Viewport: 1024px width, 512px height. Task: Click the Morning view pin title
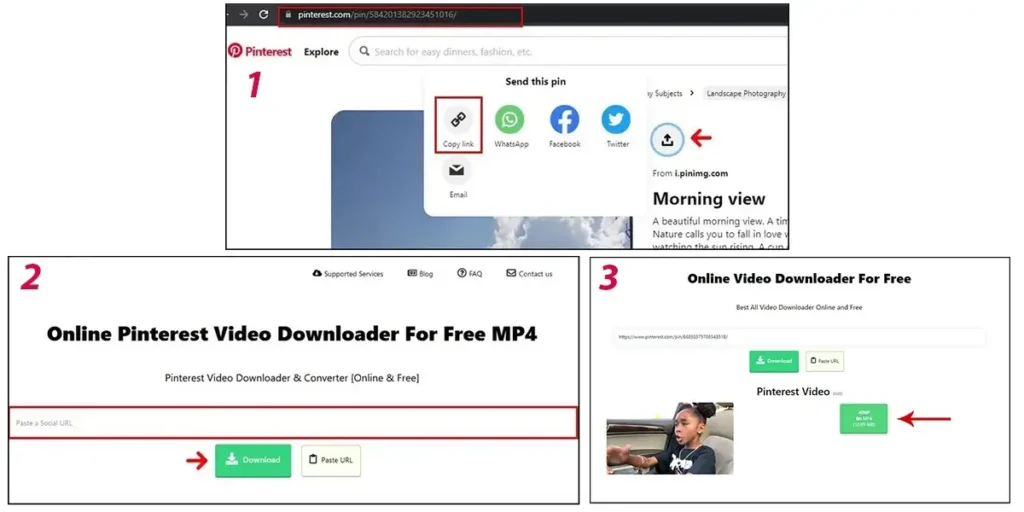coord(709,199)
